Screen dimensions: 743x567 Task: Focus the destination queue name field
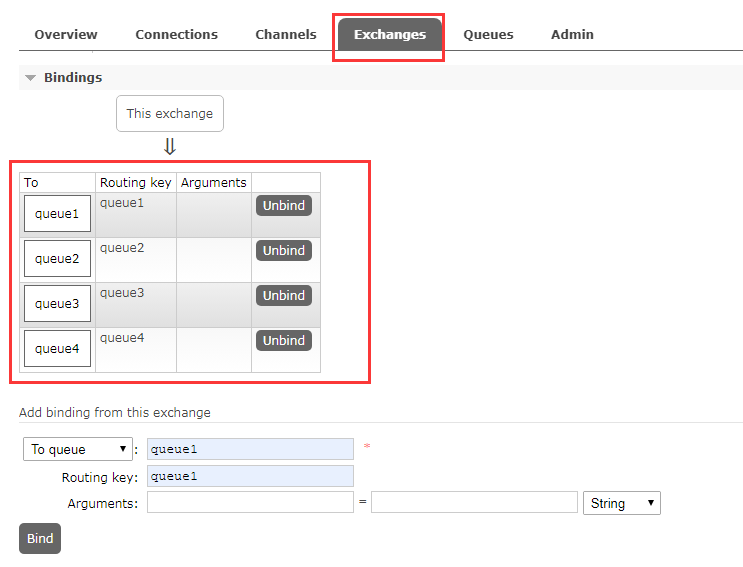click(x=250, y=449)
